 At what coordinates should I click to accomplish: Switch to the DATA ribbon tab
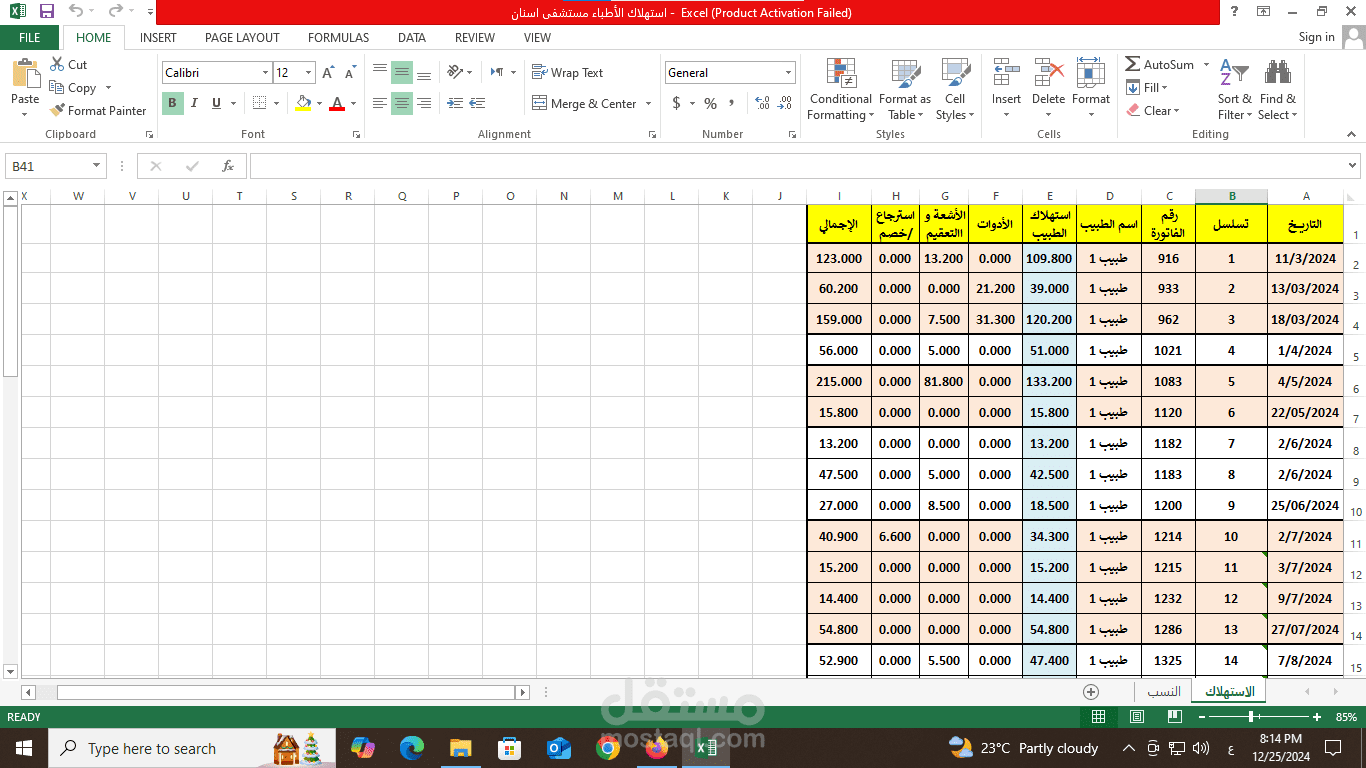[412, 38]
